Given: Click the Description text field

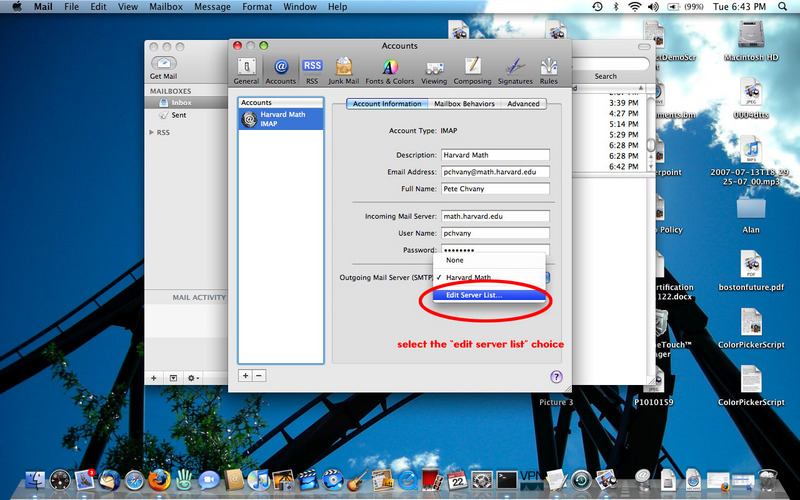Looking at the screenshot, I should (x=495, y=155).
